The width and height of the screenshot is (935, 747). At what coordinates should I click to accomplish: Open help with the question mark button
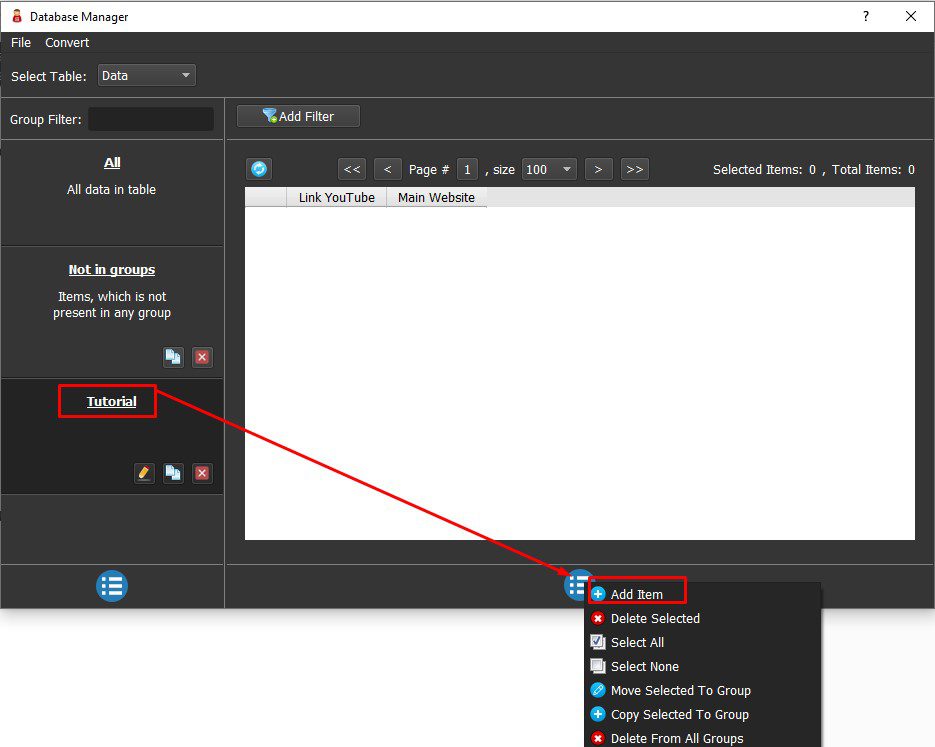866,16
